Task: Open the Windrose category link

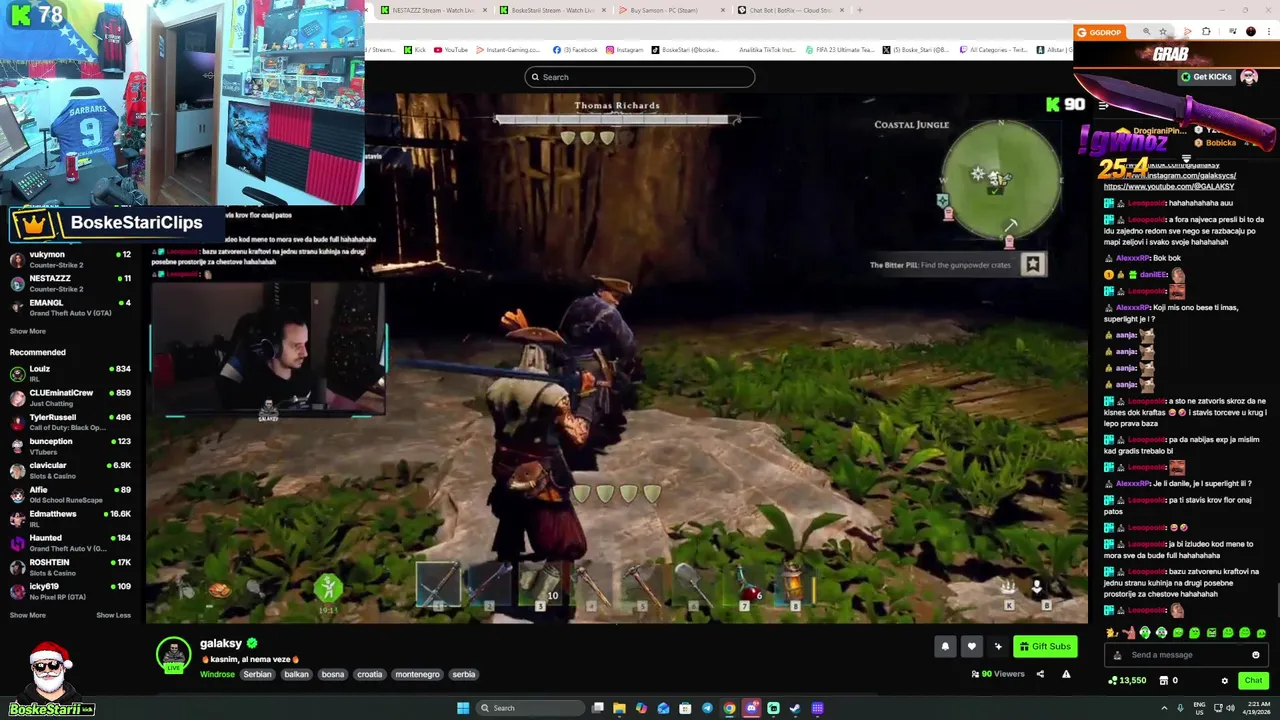Action: point(217,675)
